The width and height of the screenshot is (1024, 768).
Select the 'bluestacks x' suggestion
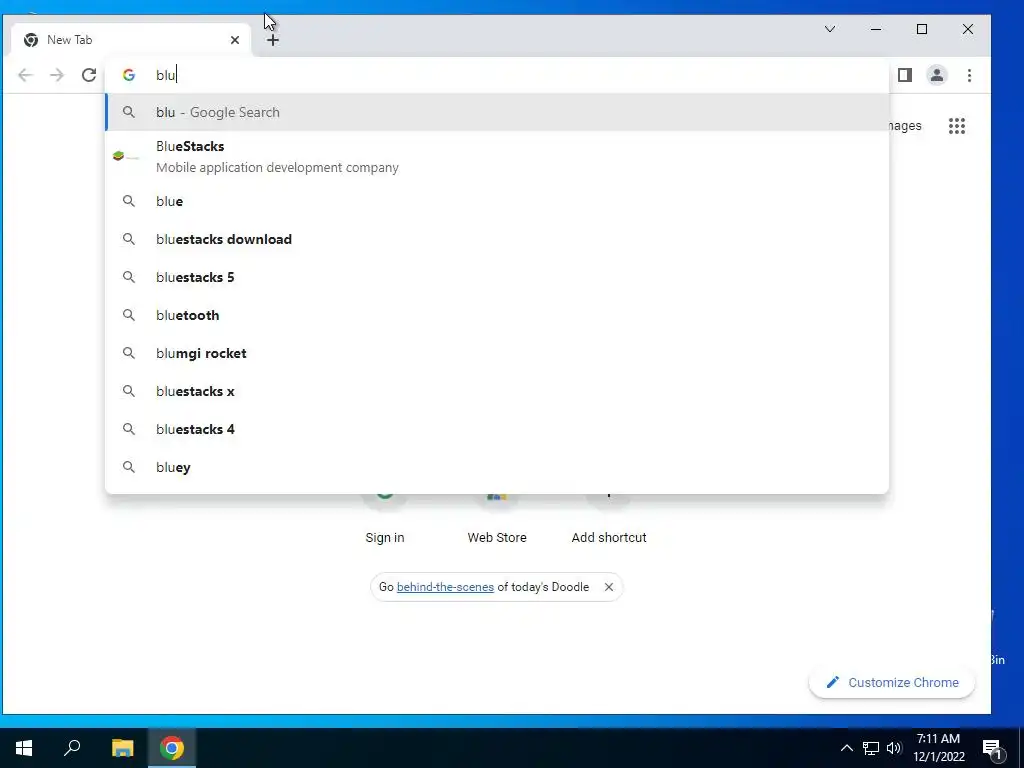point(497,391)
